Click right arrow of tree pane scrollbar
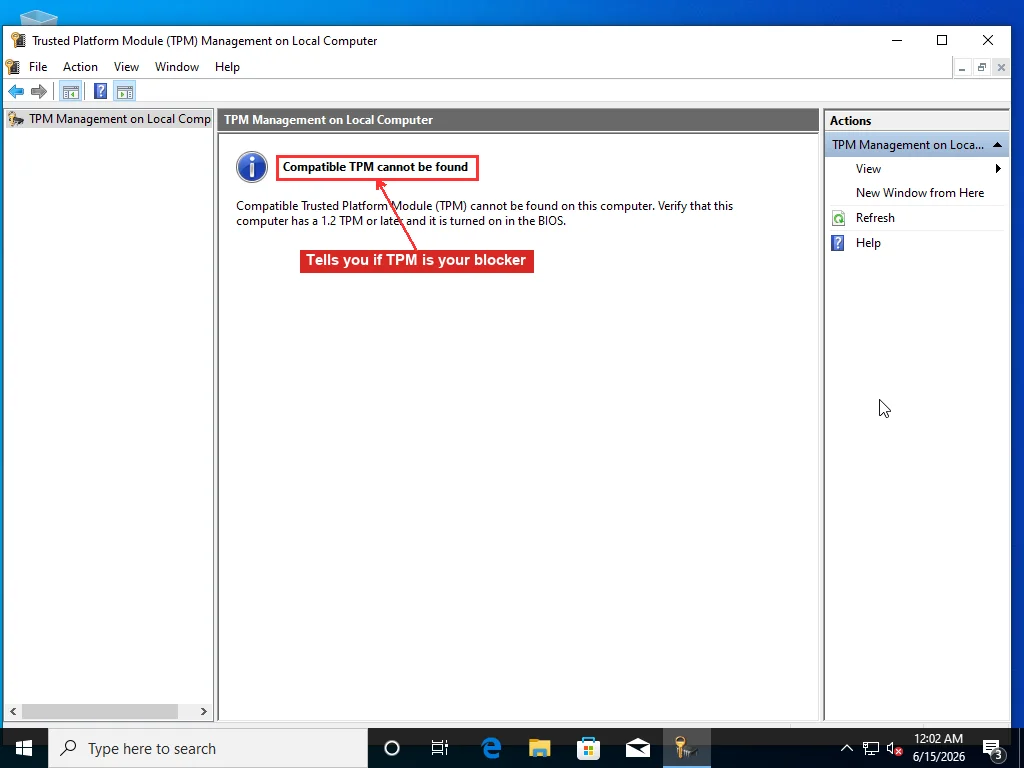Screen dimensions: 1024x768 click(204, 711)
